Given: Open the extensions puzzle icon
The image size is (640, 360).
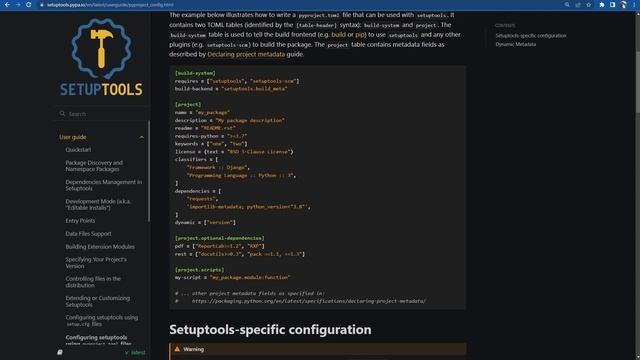Looking at the screenshot, I should coord(602,4).
